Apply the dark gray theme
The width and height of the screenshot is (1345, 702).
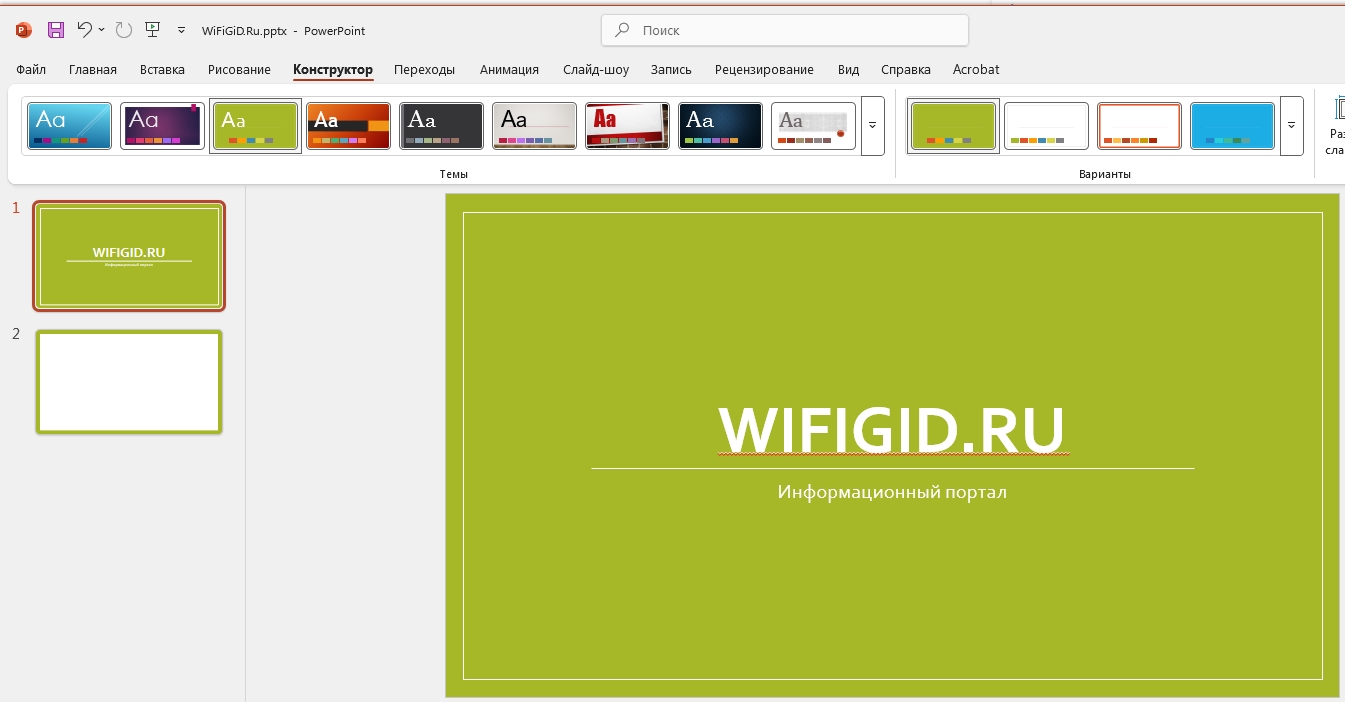coord(441,126)
